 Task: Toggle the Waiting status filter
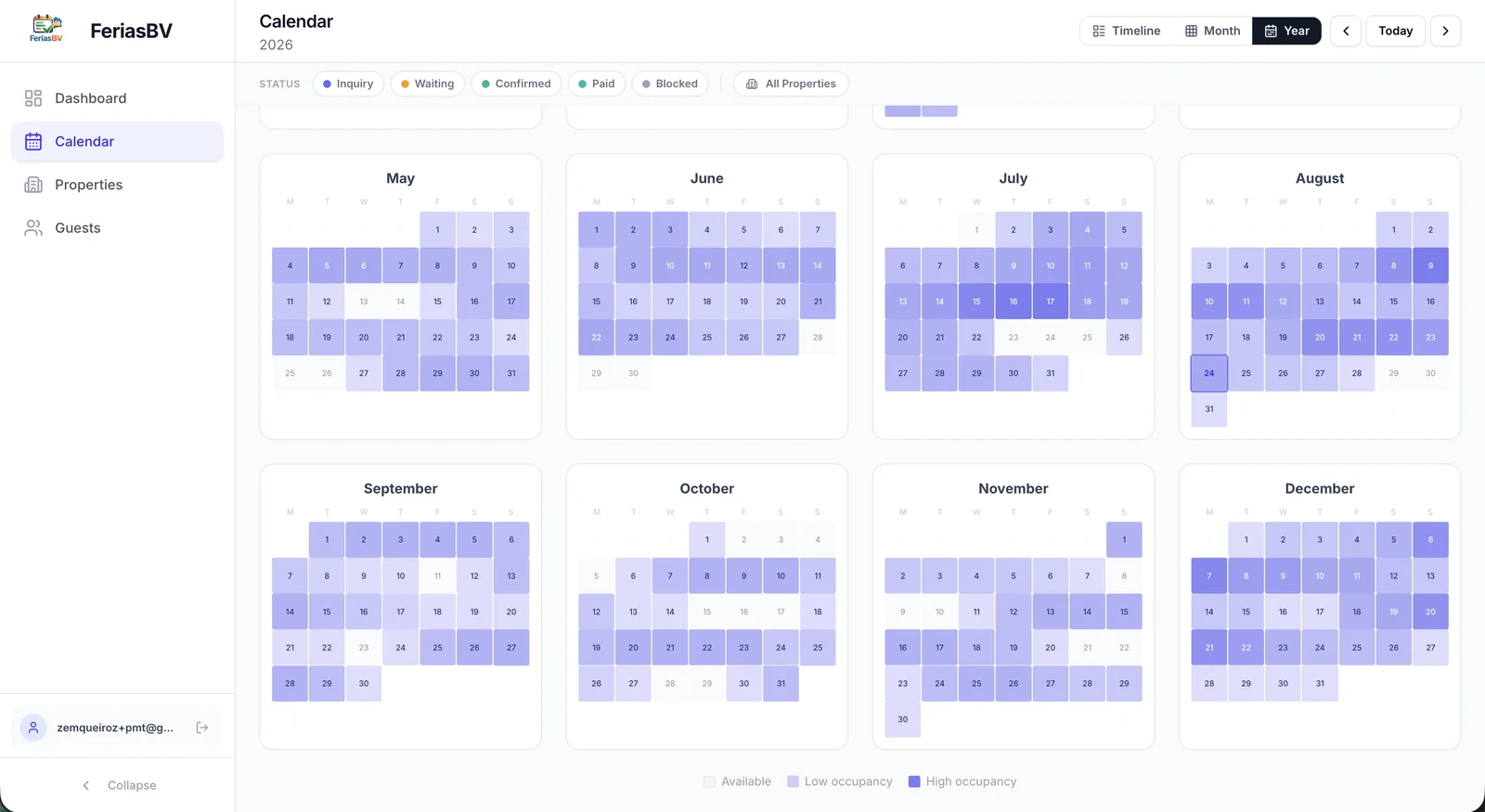(x=428, y=84)
